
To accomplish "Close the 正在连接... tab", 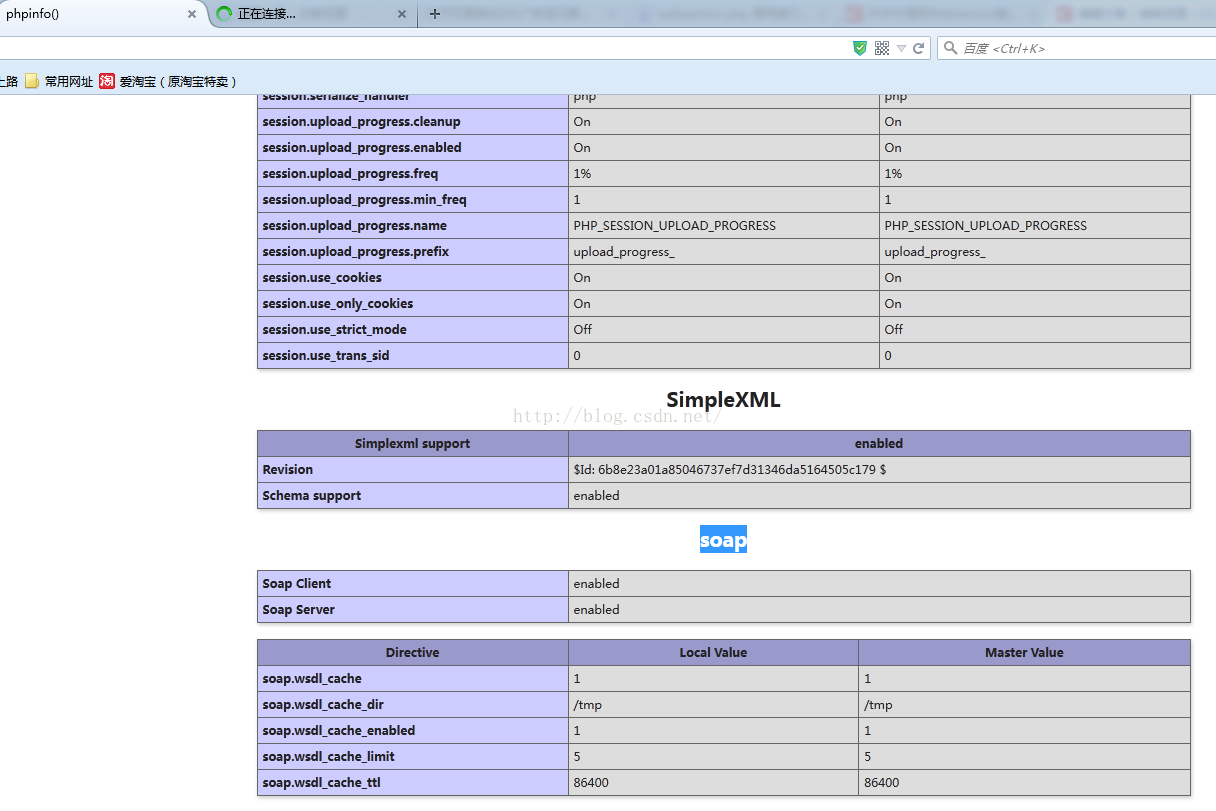I will click(x=402, y=14).
